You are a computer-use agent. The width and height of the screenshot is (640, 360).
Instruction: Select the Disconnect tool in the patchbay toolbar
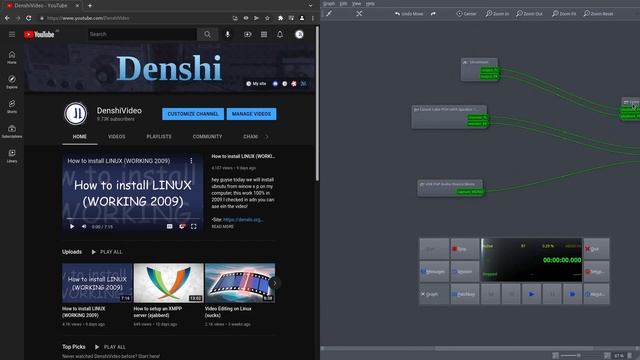click(x=359, y=13)
